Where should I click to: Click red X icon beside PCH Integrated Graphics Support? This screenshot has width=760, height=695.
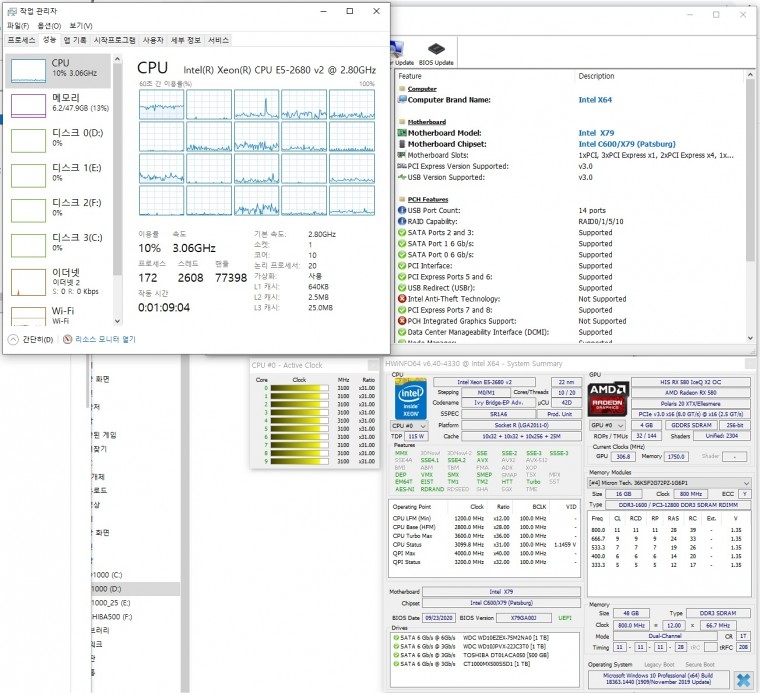pos(402,321)
